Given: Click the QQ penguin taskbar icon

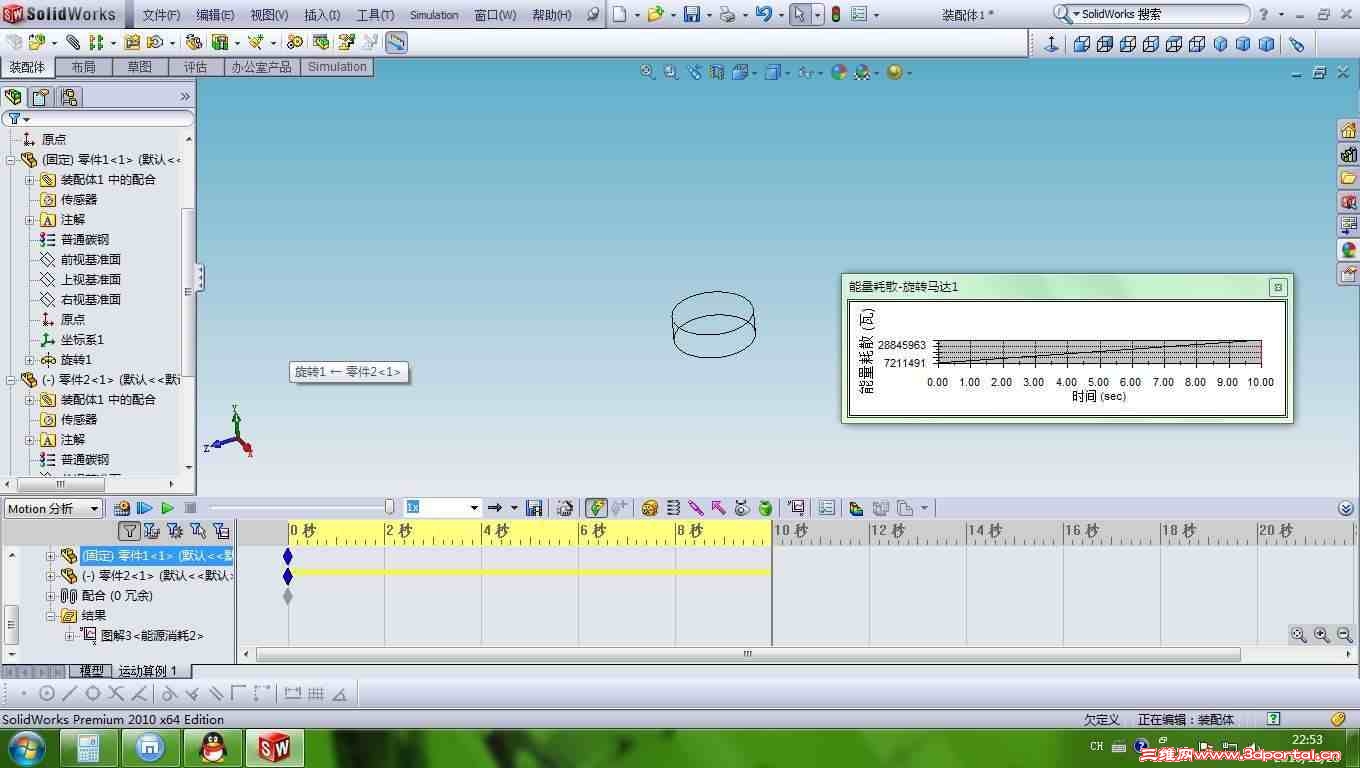Looking at the screenshot, I should click(213, 747).
